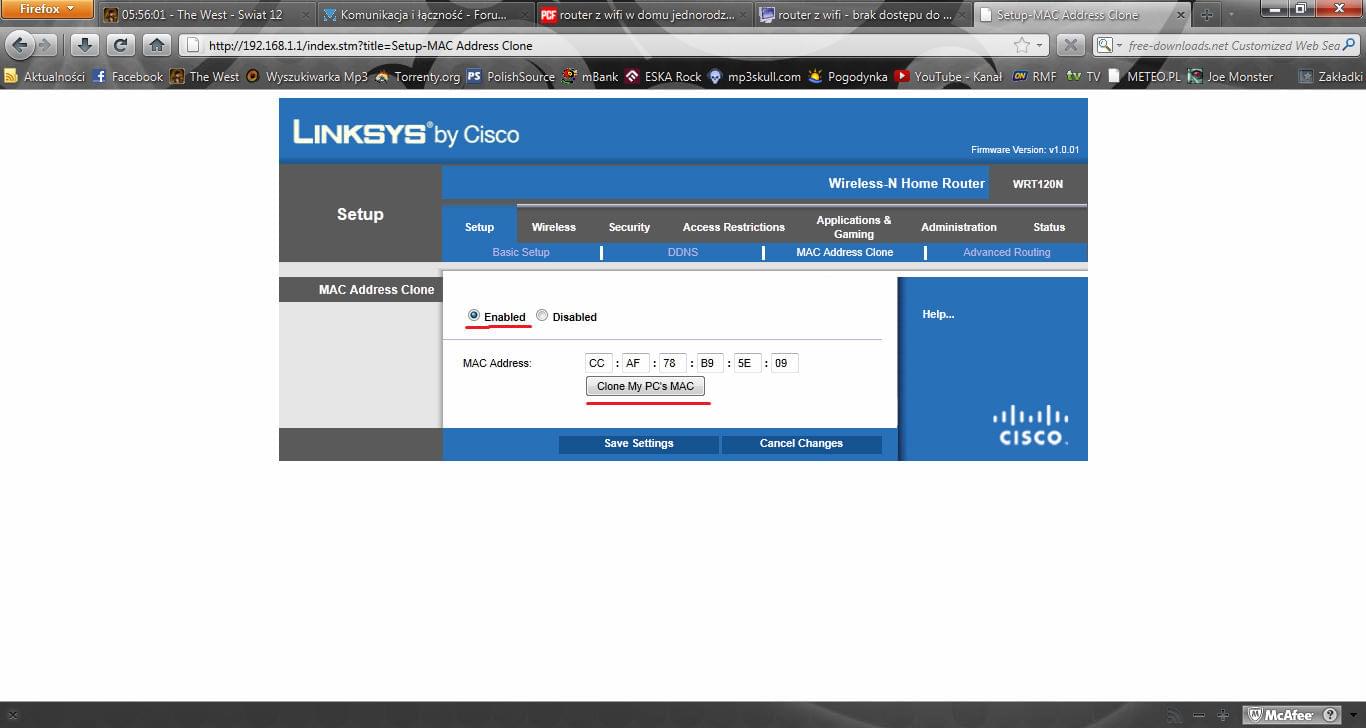Close the Setup-MAC Address Clone tab
Screen dimensions: 1366x728
pyautogui.click(x=1180, y=15)
